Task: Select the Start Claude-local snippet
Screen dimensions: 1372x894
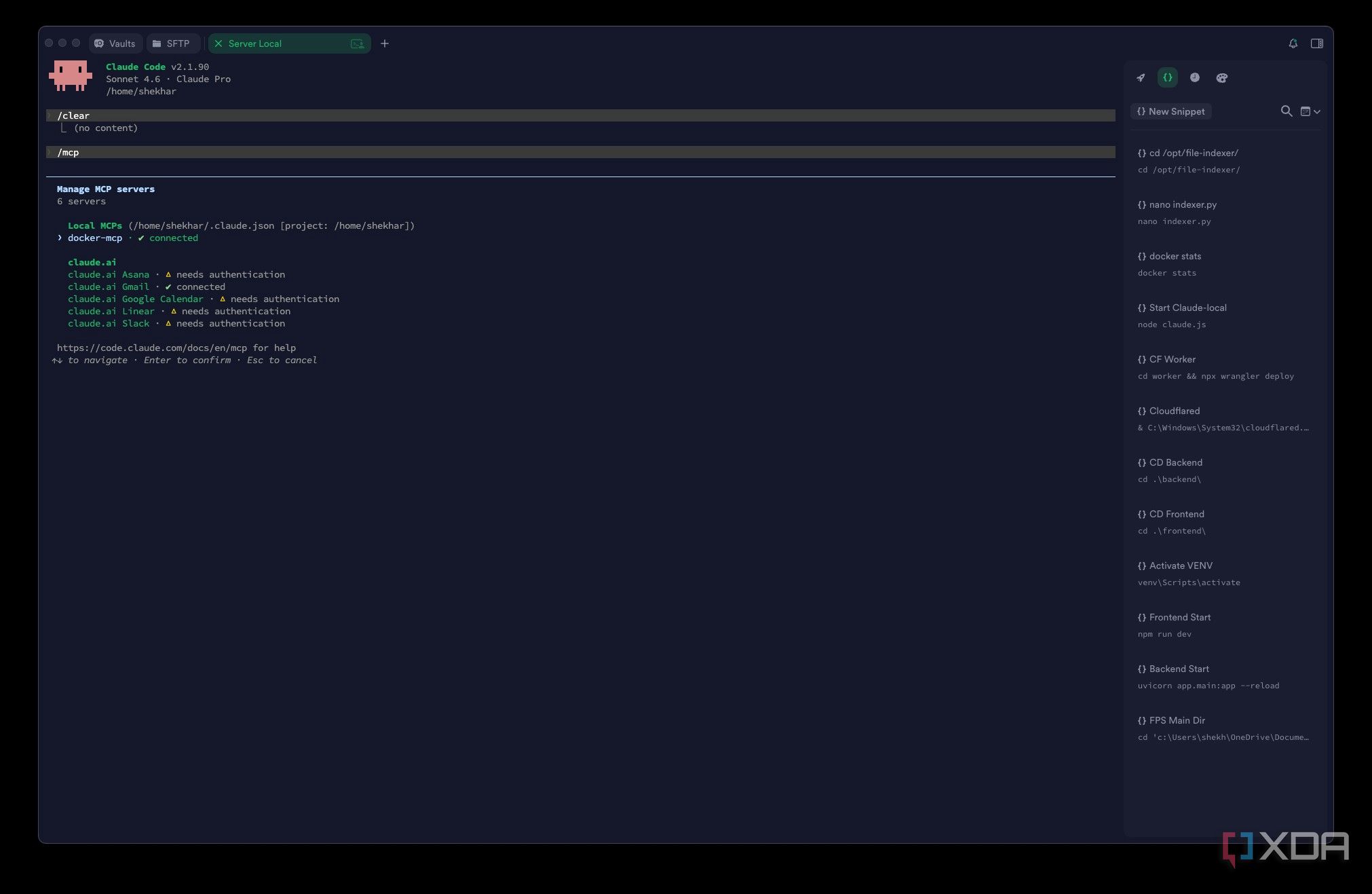Action: (1225, 316)
